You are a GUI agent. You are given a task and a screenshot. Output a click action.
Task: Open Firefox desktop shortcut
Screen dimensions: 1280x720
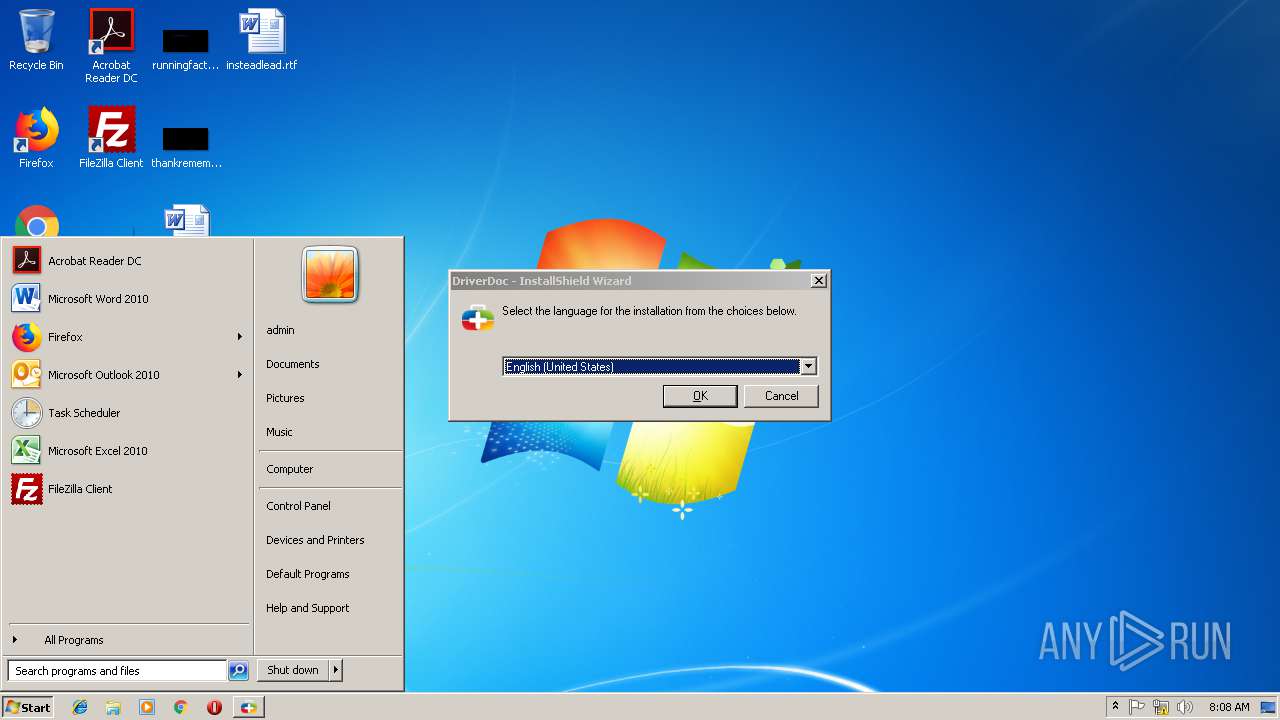36,138
